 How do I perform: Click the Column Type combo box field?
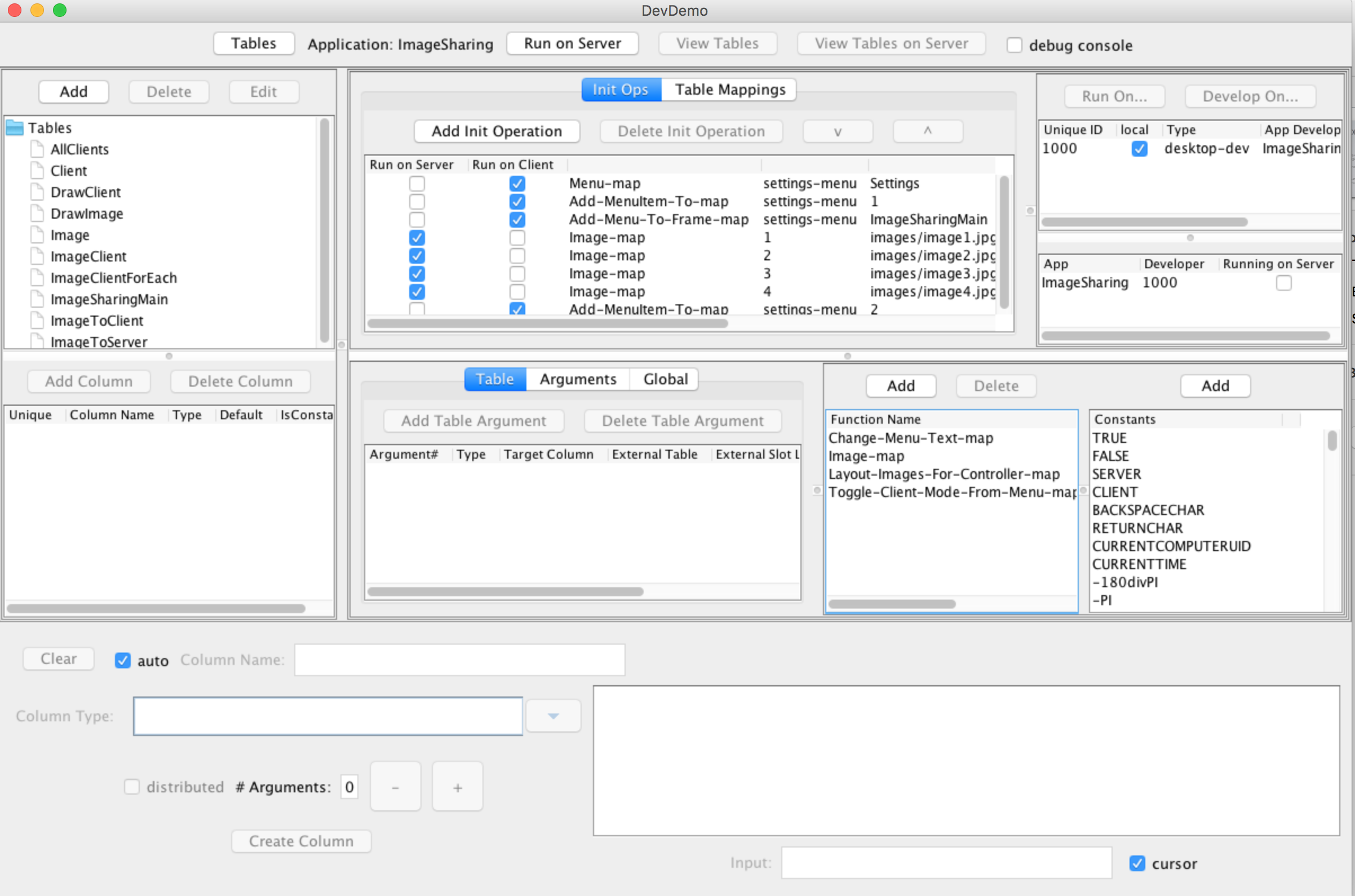pyautogui.click(x=328, y=716)
